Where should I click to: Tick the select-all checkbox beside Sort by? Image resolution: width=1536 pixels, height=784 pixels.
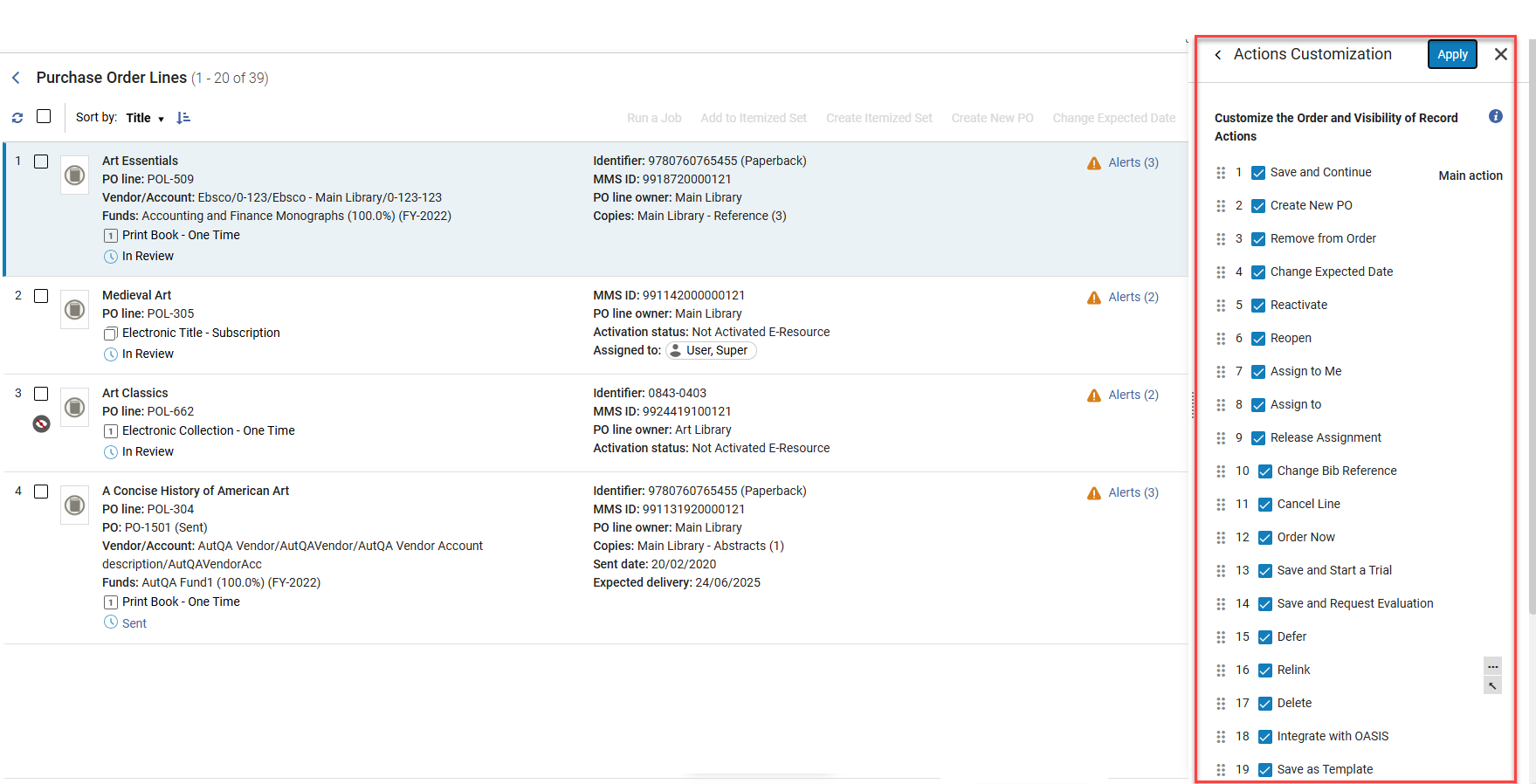point(44,116)
